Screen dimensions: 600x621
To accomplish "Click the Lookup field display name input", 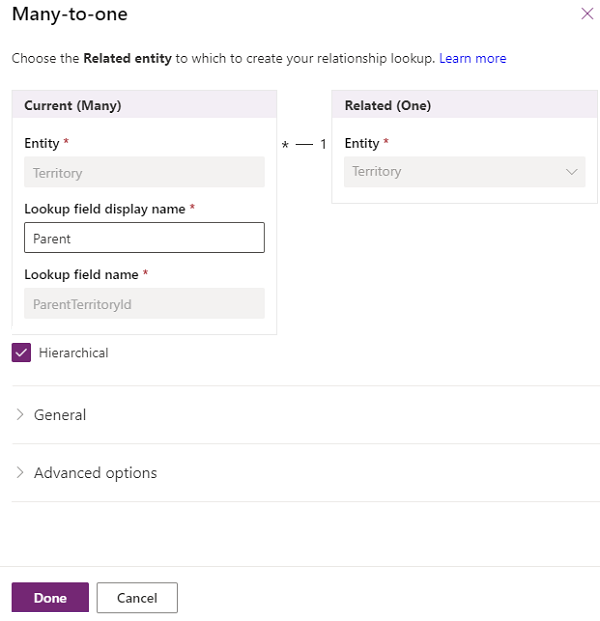I will [x=144, y=238].
